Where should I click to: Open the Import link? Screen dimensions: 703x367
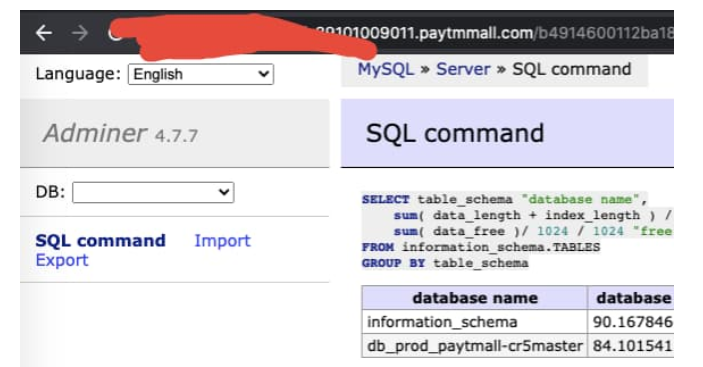(x=222, y=241)
